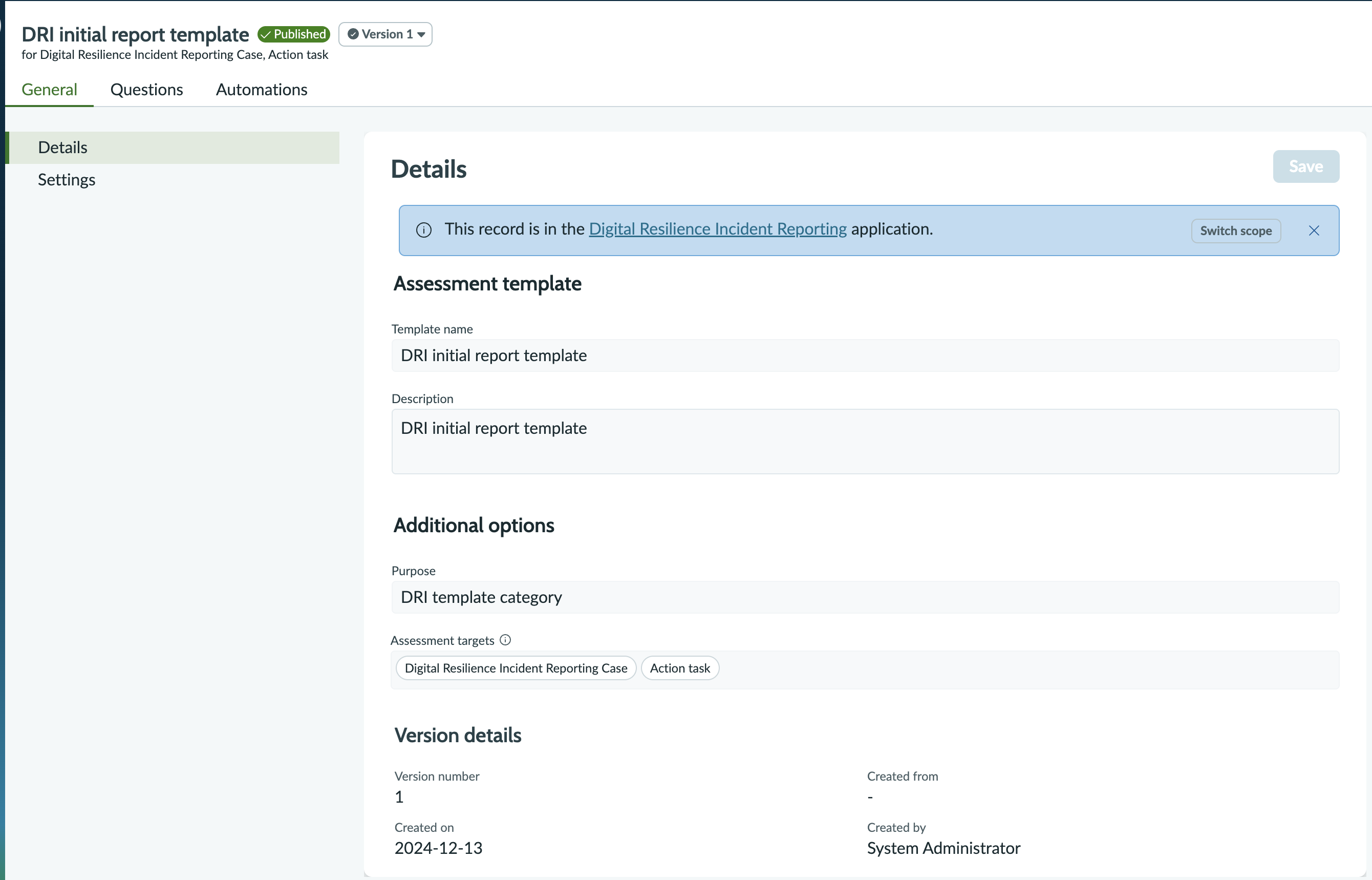Click the info icon in the banner

(424, 231)
